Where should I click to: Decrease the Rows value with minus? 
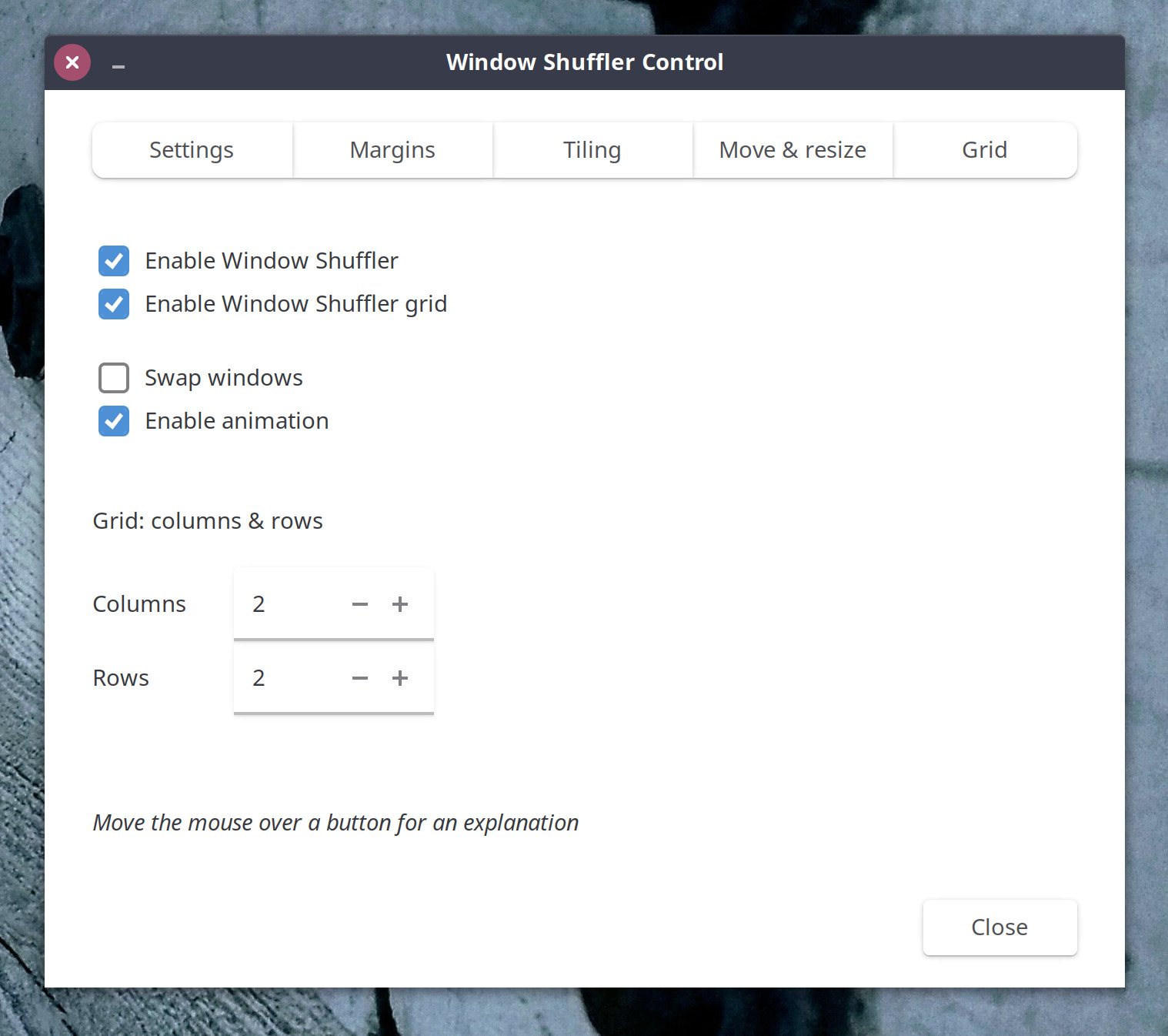[359, 678]
